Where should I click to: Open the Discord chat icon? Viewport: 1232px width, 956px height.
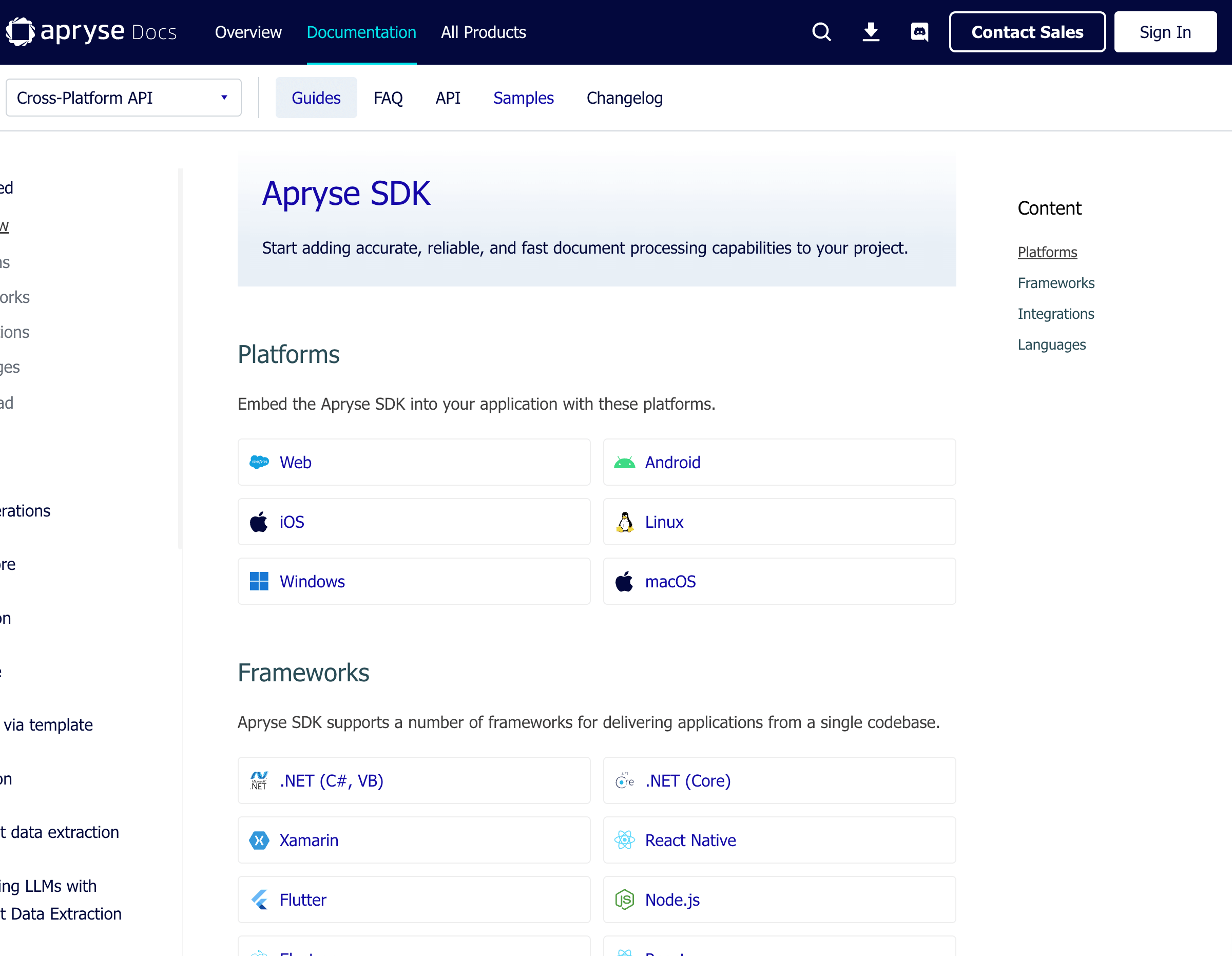[919, 32]
